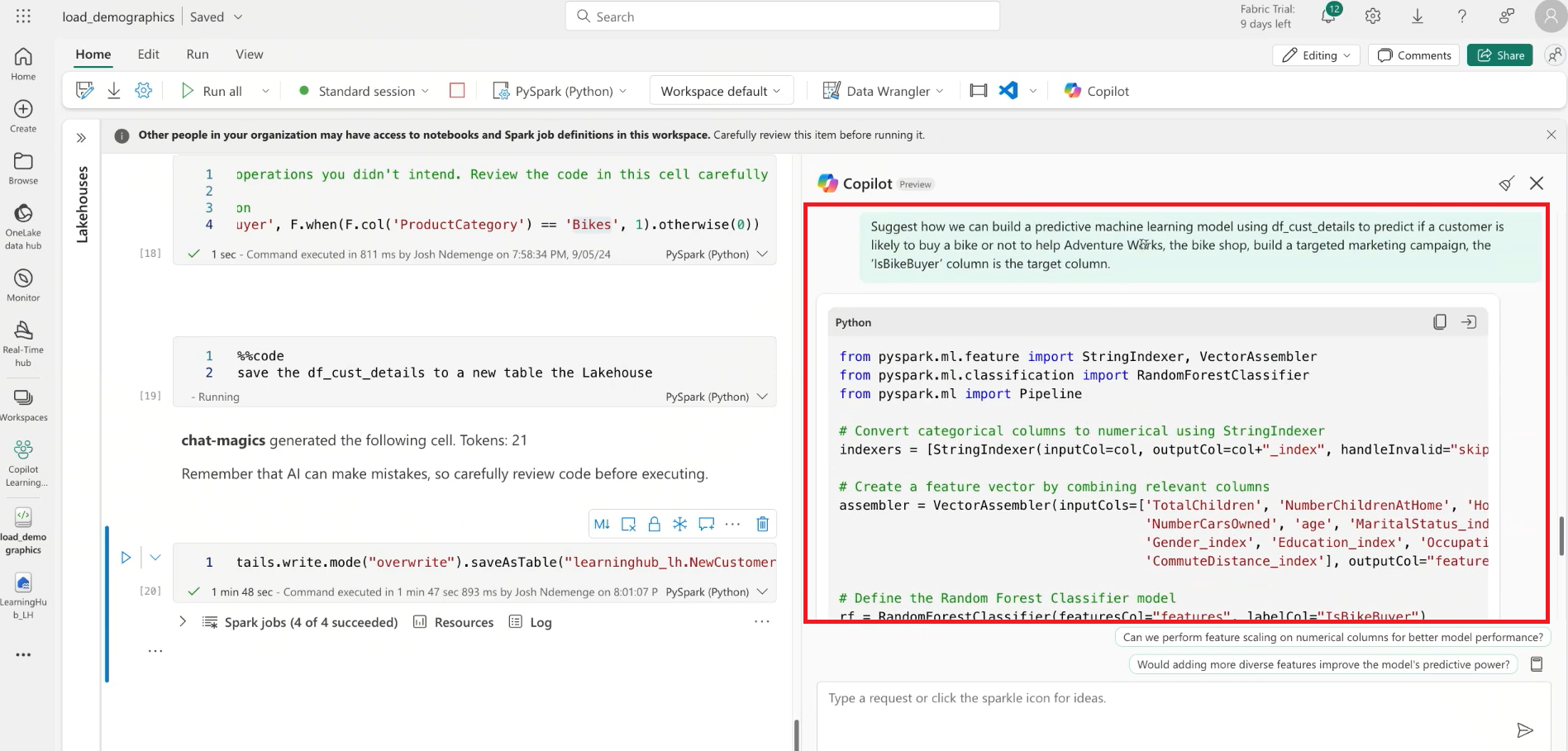
Task: Open Log tab in cell output
Action: pos(531,622)
